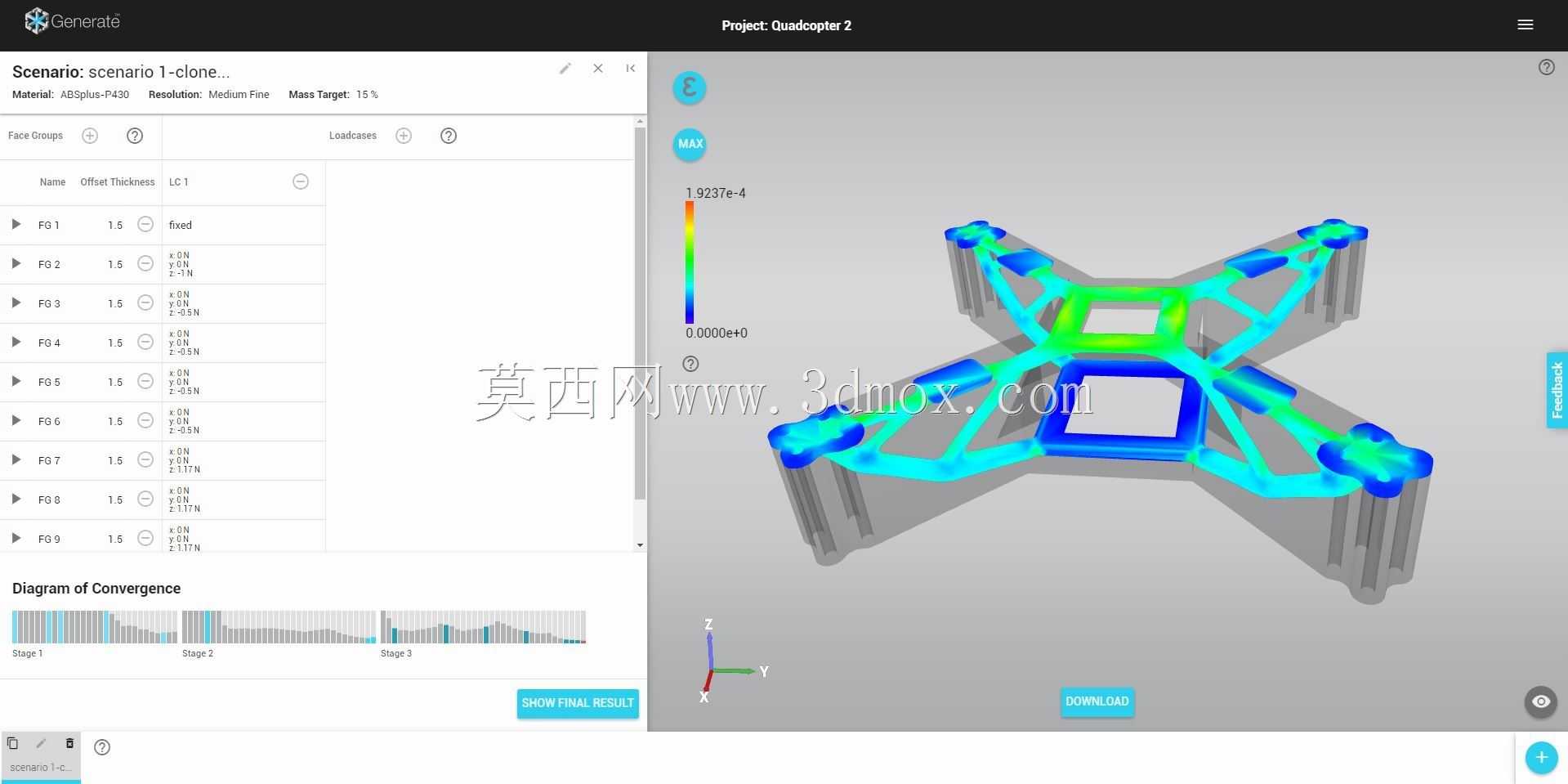Image resolution: width=1568 pixels, height=784 pixels.
Task: Remove face group FG 9
Action: click(145, 538)
